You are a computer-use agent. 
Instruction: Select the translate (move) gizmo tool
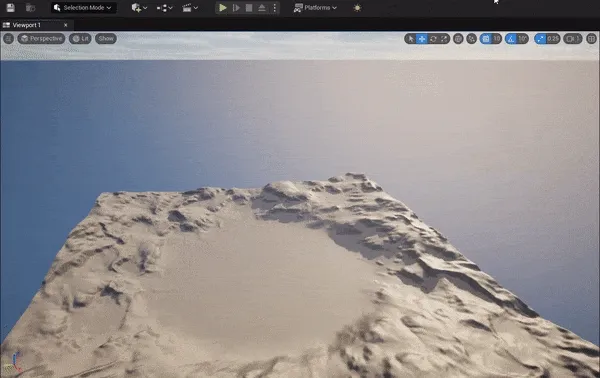click(422, 39)
